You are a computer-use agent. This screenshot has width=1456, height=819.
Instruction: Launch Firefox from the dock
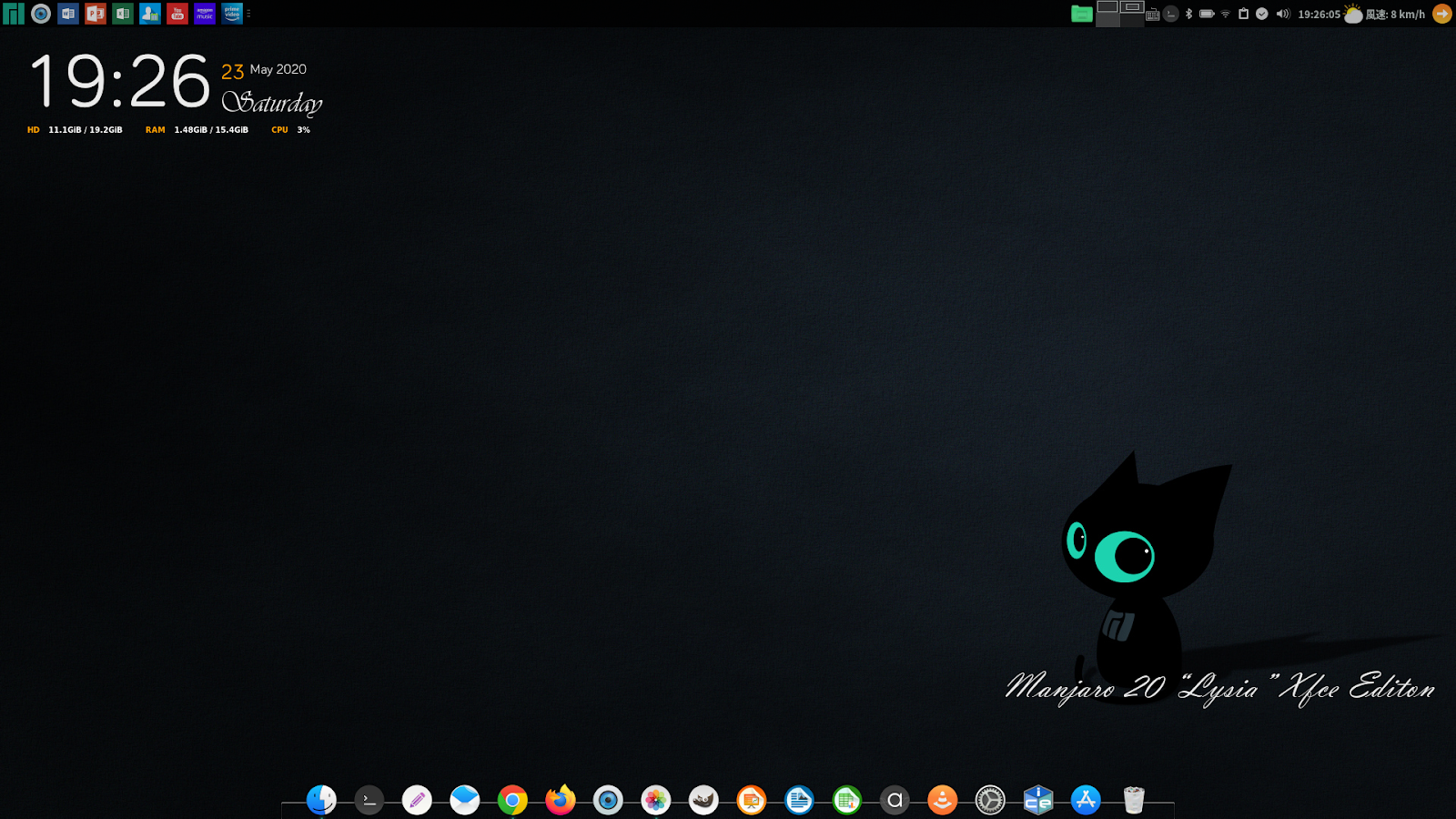click(x=560, y=800)
